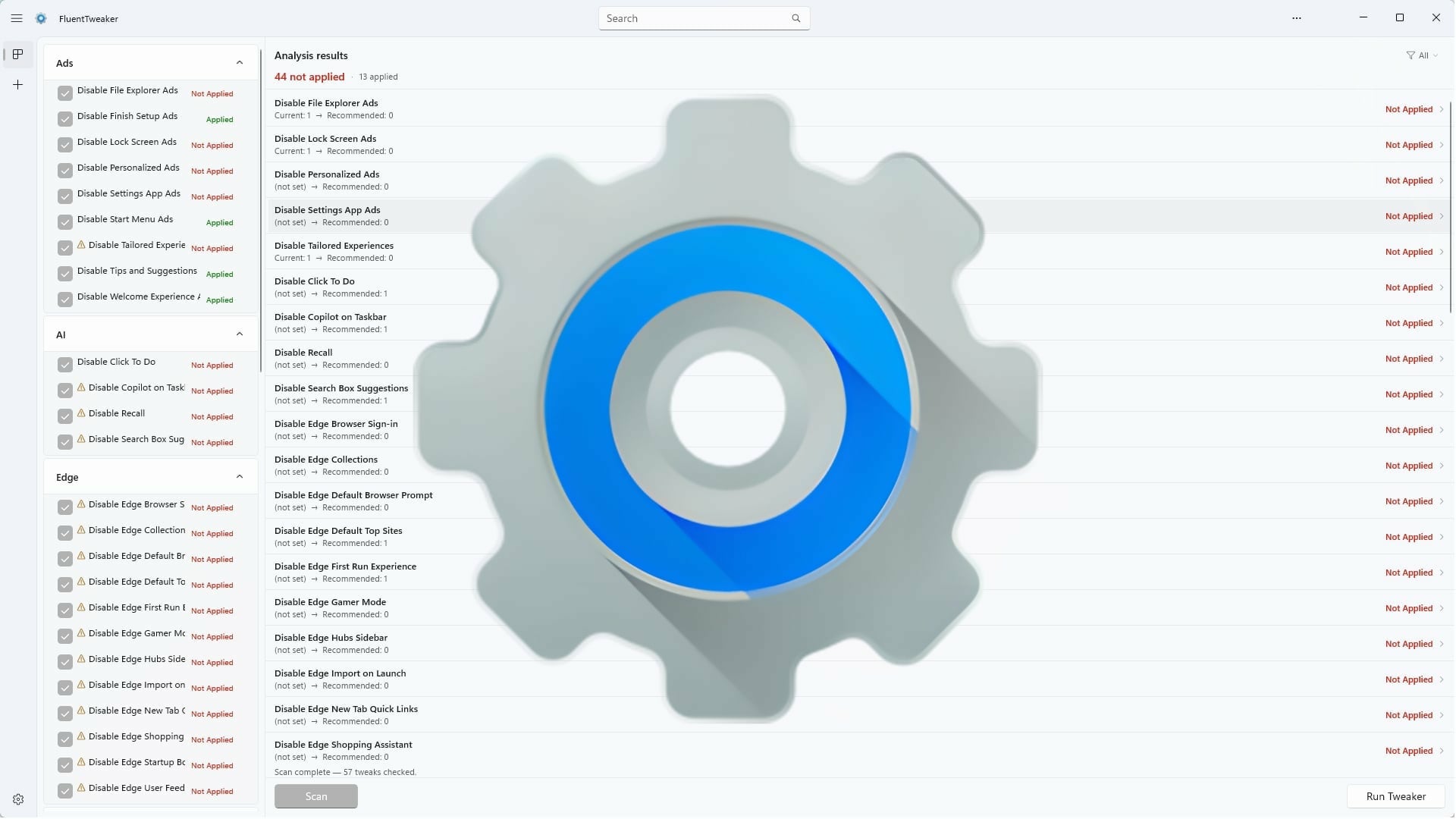
Task: Toggle Disable Personalized Ads checkbox
Action: (65, 171)
